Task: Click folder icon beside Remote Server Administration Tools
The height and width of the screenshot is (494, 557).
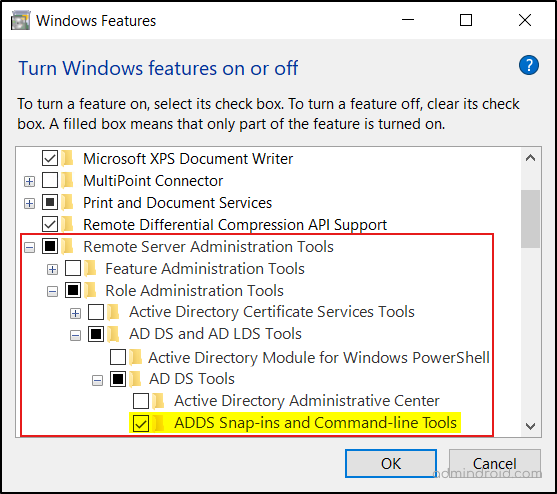Action: click(67, 246)
